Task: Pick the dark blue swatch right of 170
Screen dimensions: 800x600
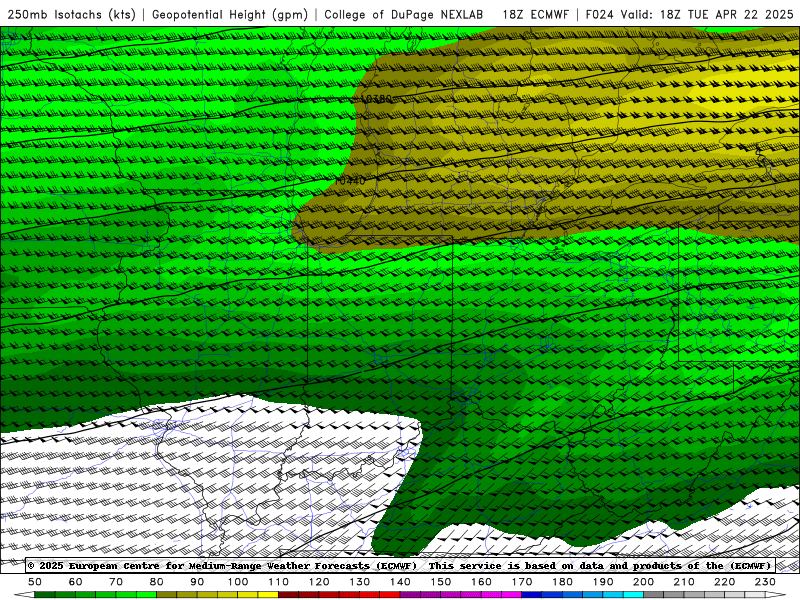Action: pos(532,595)
